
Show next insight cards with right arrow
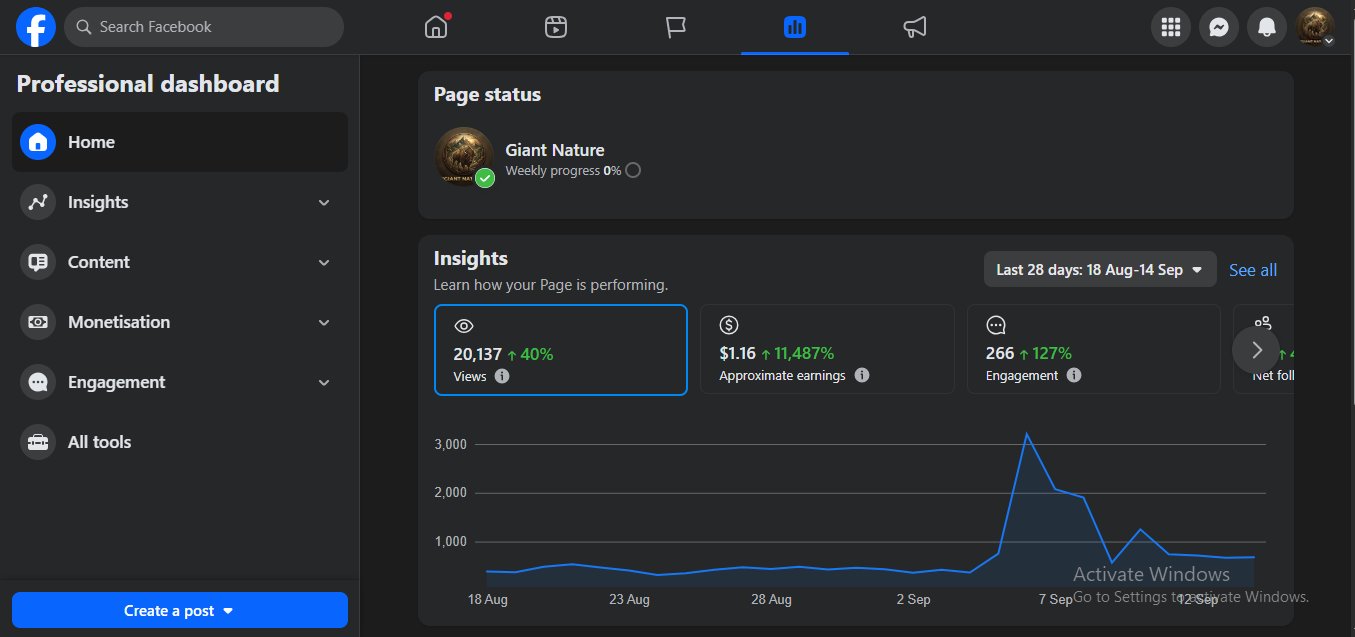coord(1256,350)
